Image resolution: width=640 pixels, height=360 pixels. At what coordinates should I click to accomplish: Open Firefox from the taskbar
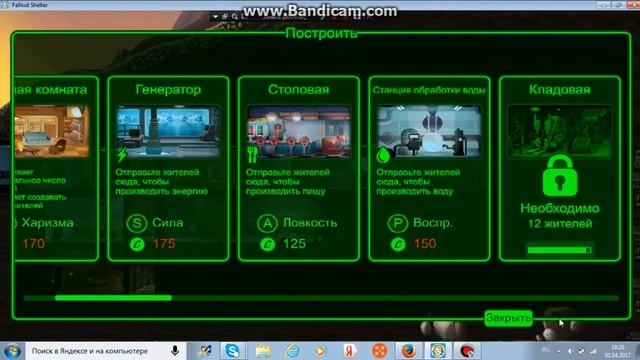click(409, 351)
